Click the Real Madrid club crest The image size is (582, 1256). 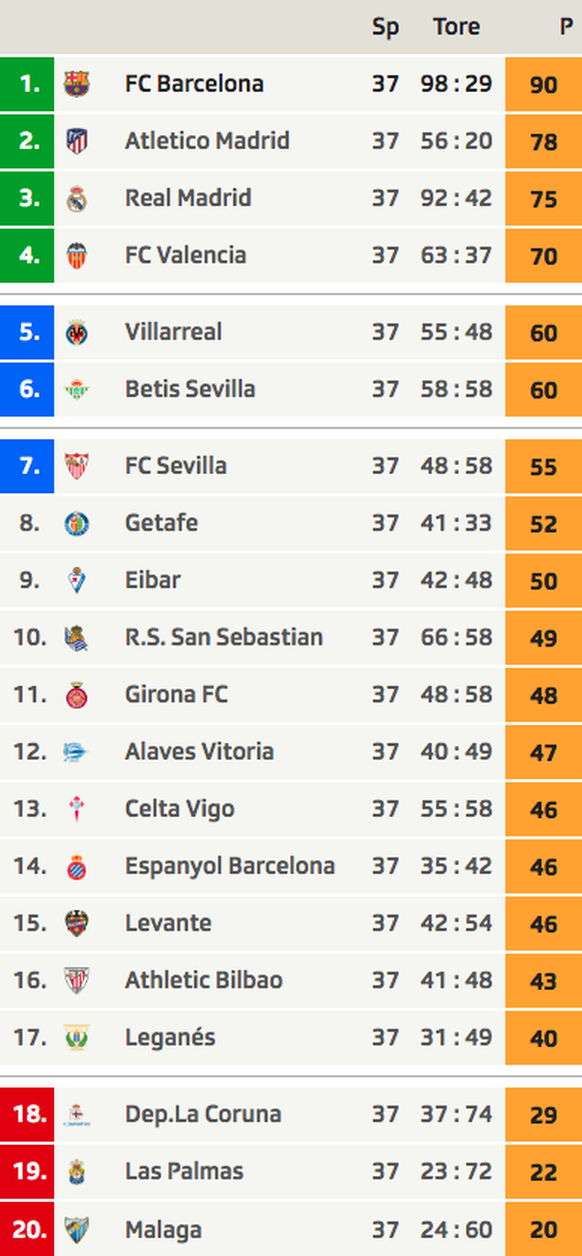76,198
